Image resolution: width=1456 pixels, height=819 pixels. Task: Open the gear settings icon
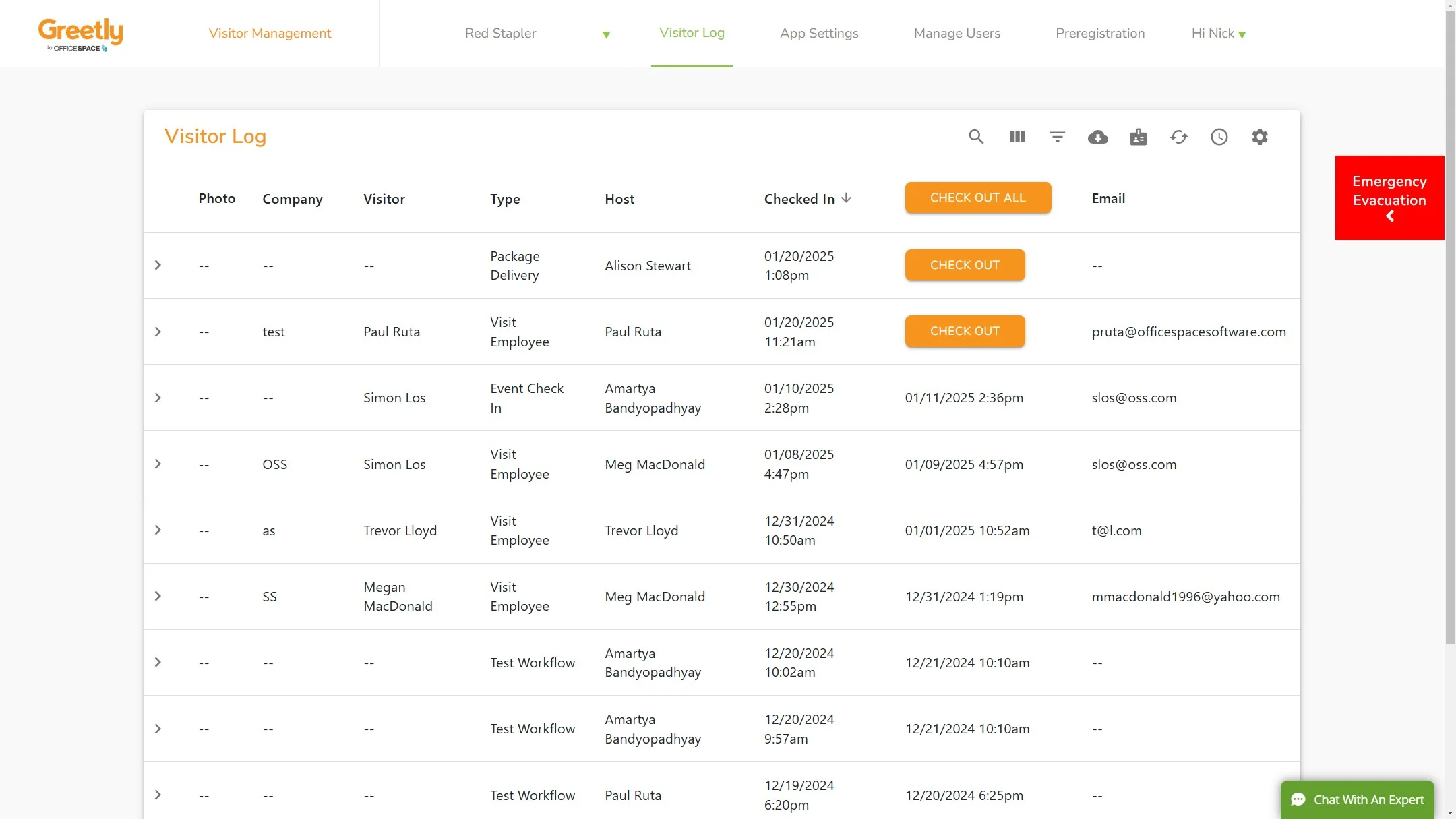(x=1260, y=137)
